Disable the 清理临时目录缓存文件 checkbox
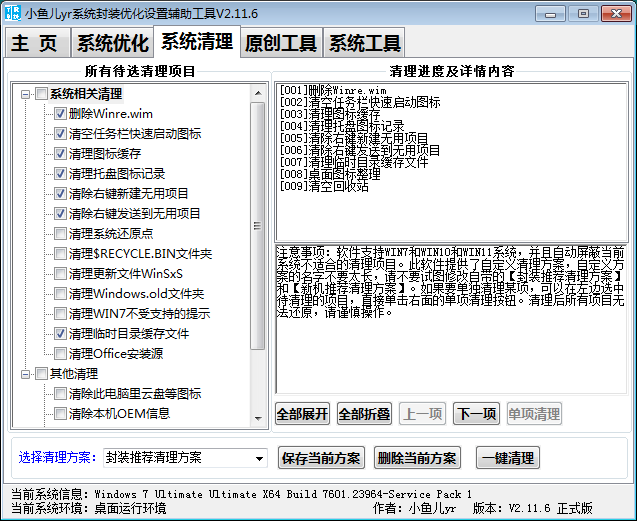The image size is (637, 521). click(60, 334)
